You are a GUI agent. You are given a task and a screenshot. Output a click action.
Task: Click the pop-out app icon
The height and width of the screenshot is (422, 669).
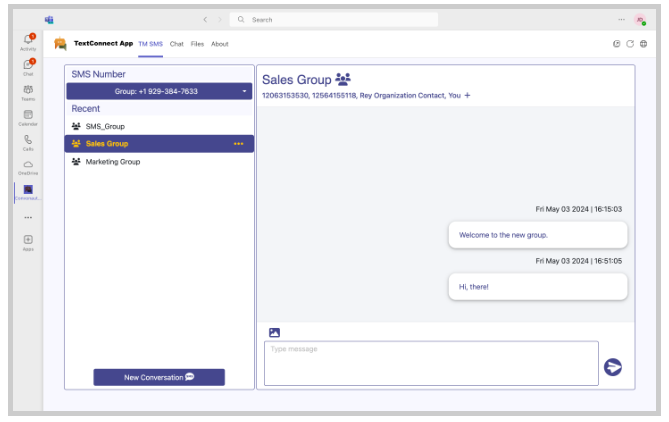[x=616, y=44]
